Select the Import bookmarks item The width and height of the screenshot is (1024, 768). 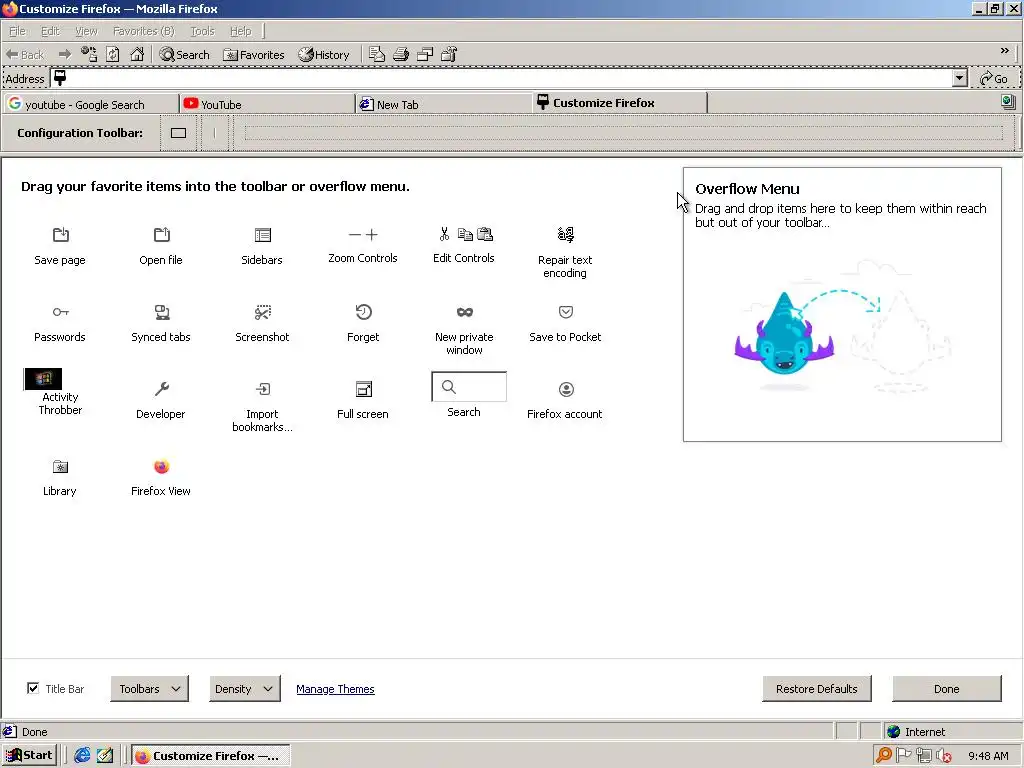click(263, 408)
